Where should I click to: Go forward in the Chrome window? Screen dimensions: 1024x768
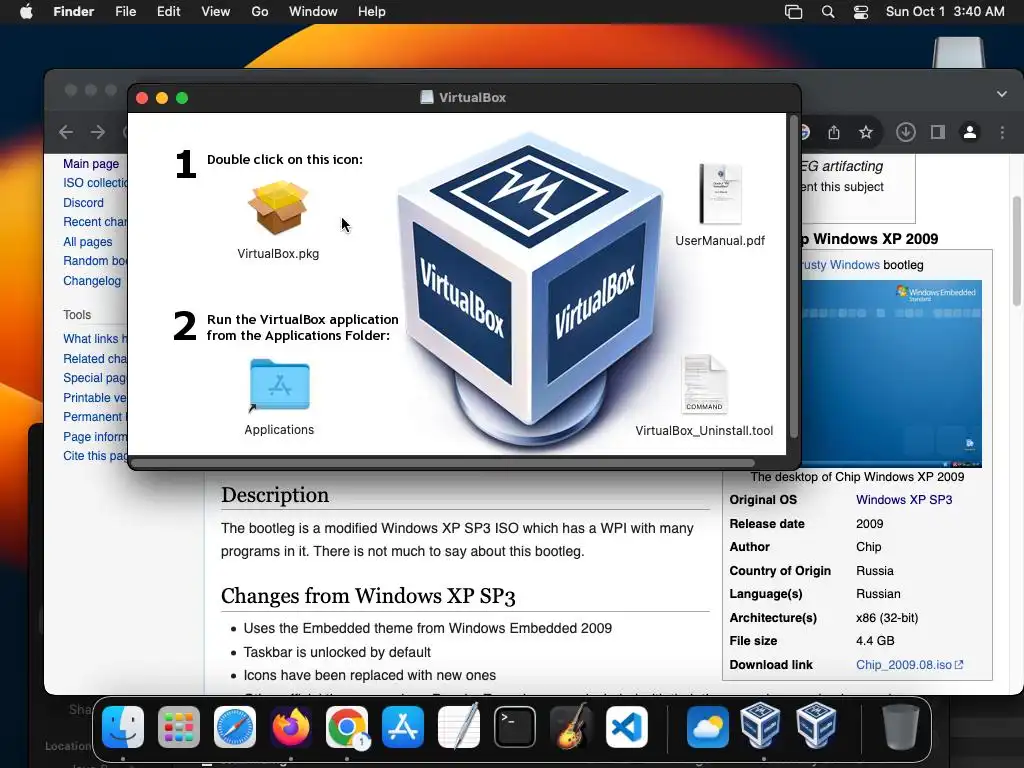[98, 133]
